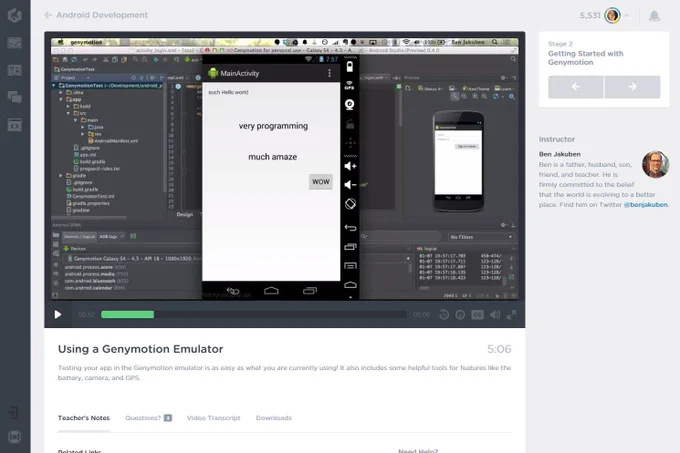680x453 pixels.
Task: Click the video frame showing Android Studio
Action: [x=284, y=169]
